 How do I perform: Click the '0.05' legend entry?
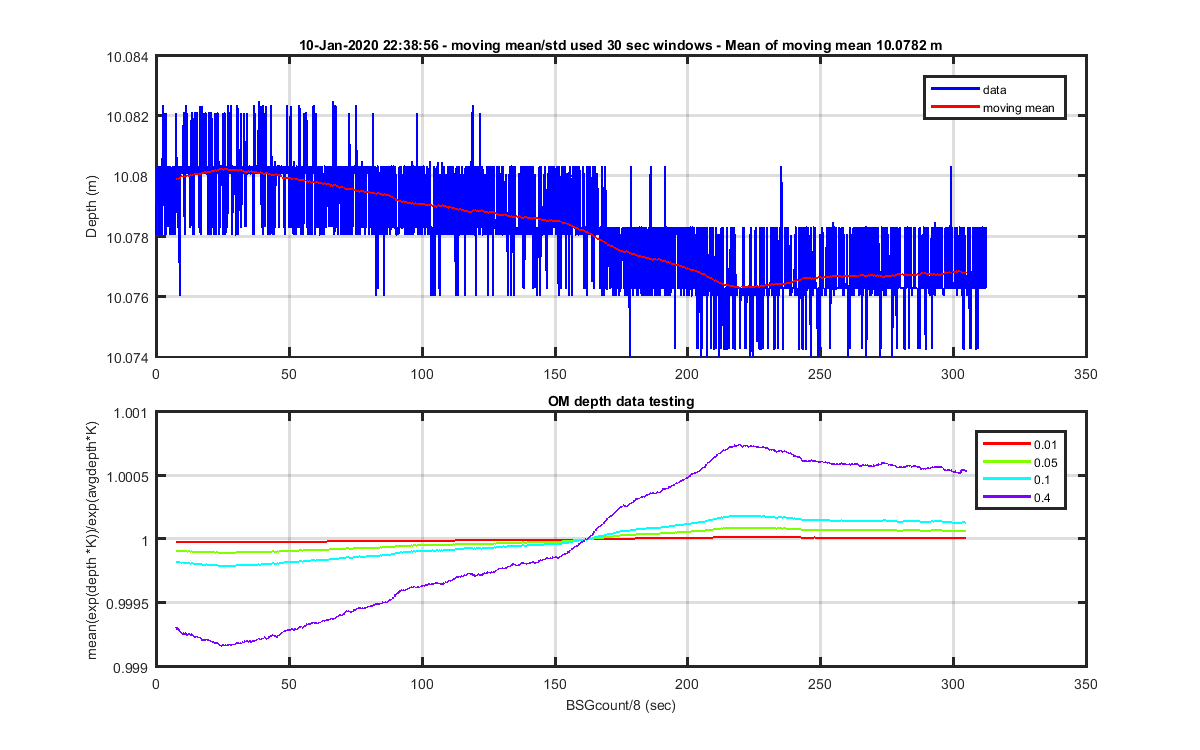1046,462
